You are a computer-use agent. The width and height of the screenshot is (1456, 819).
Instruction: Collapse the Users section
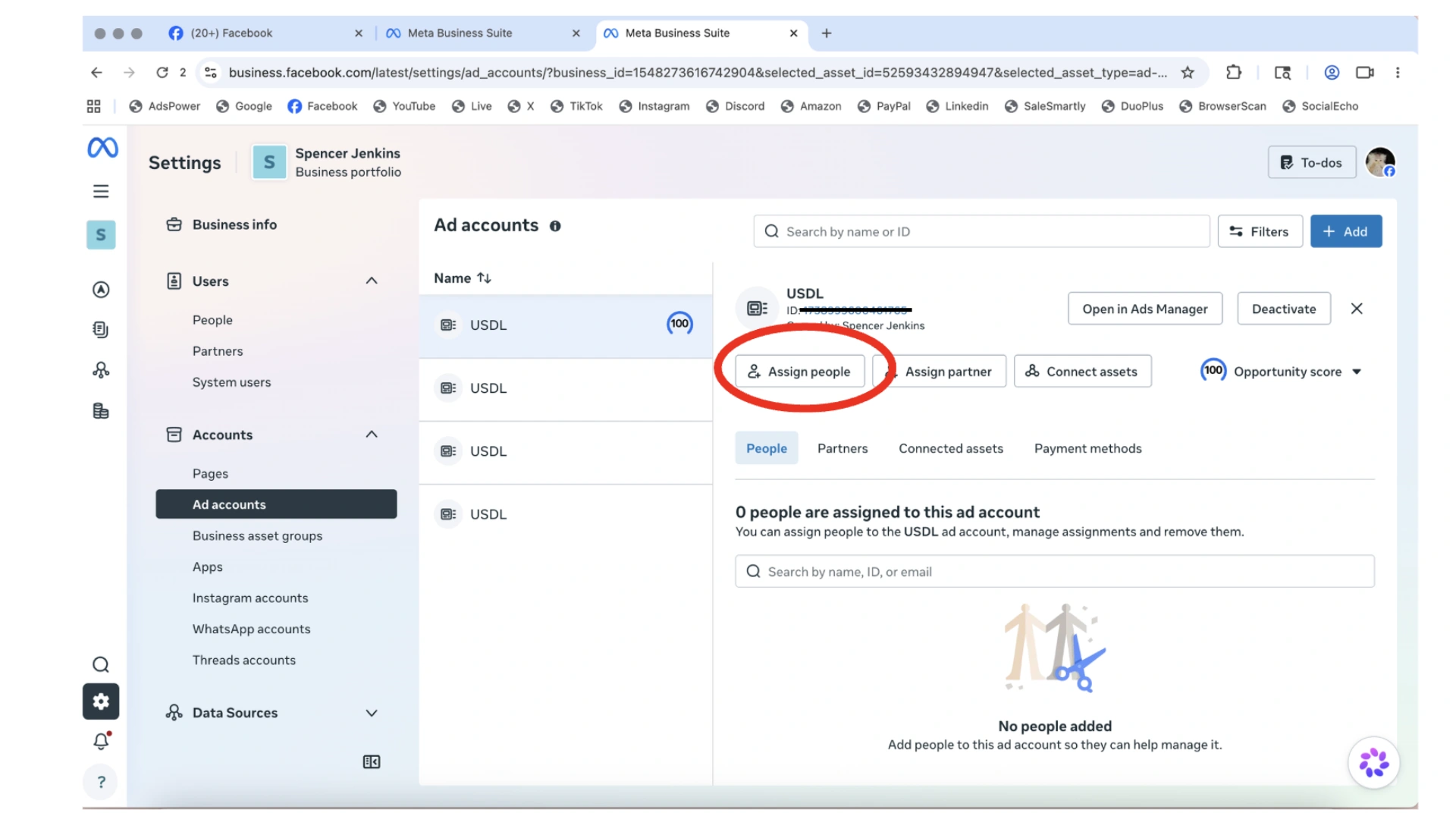(x=372, y=281)
